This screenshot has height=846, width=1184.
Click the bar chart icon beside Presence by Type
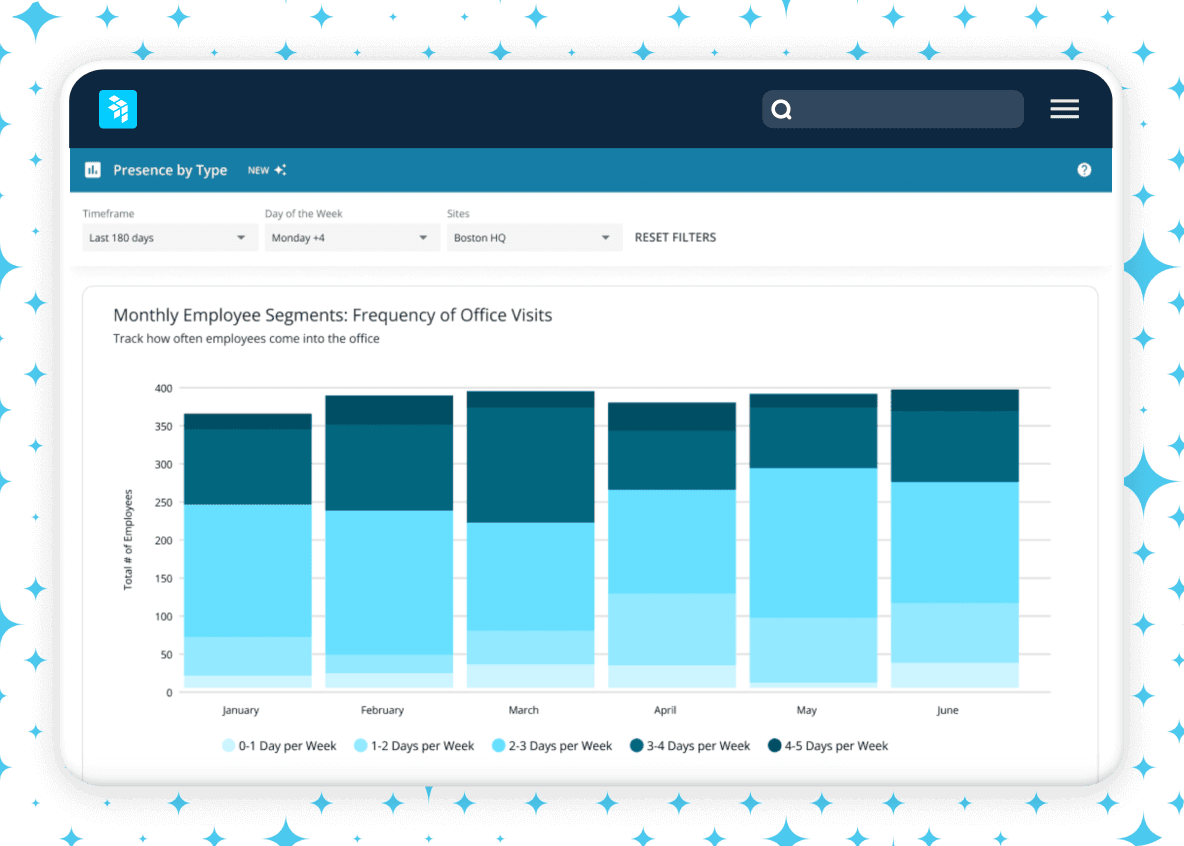click(x=91, y=170)
